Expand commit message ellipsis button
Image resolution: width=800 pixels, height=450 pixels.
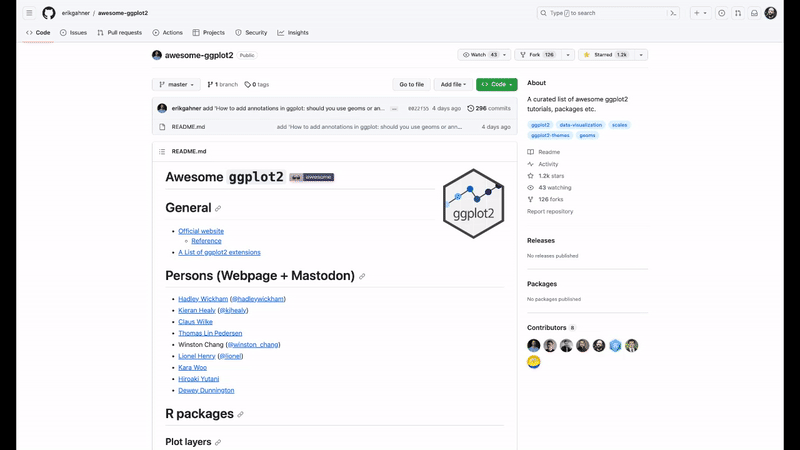point(394,109)
